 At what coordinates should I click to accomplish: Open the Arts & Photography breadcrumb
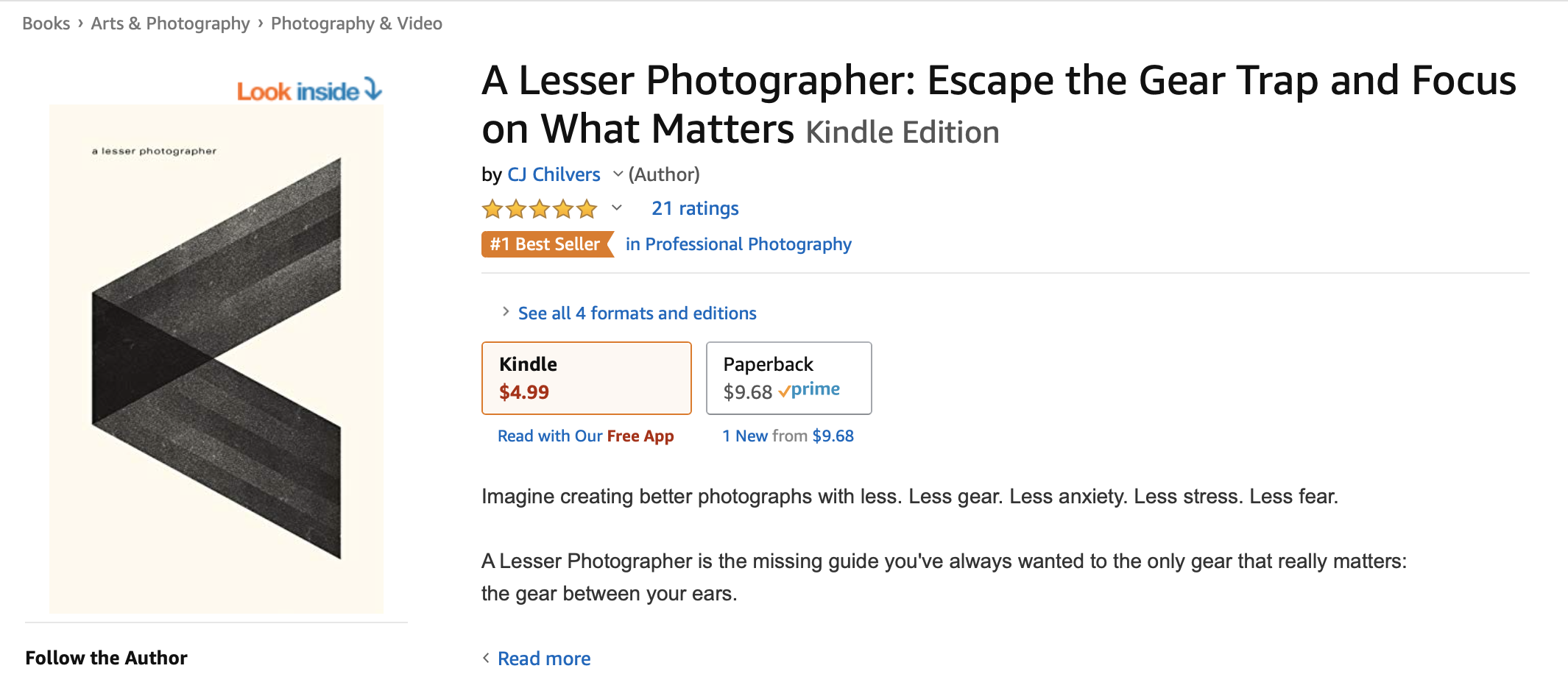(x=169, y=23)
